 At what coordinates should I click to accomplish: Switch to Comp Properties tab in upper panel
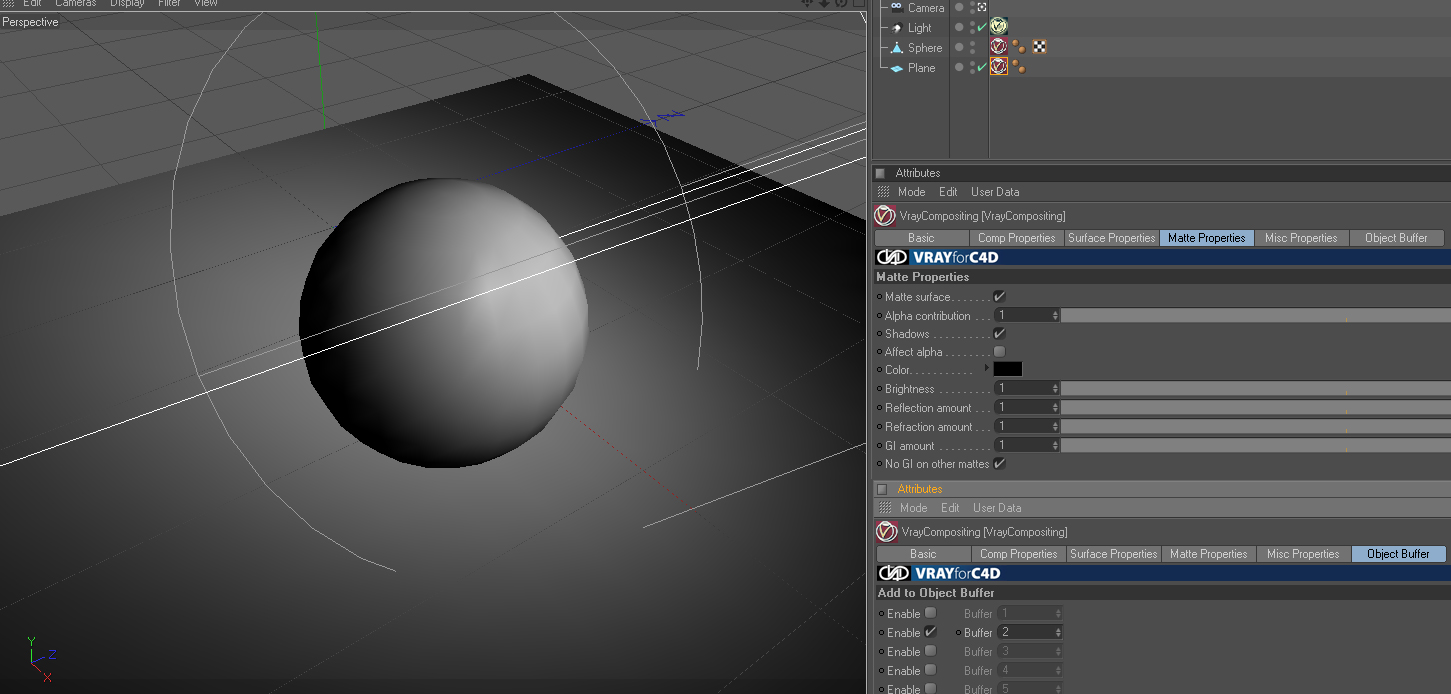[1016, 238]
